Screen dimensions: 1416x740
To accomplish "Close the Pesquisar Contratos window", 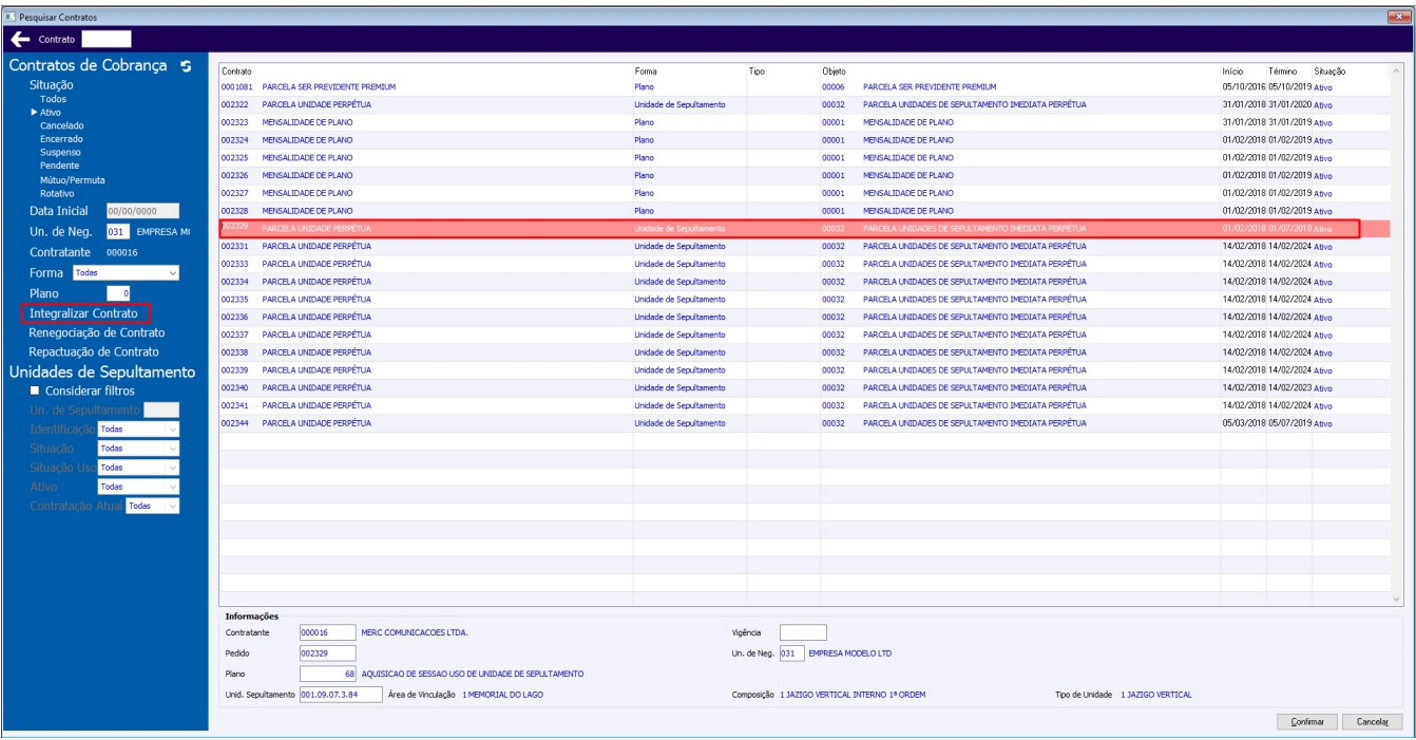I will 1397,17.
